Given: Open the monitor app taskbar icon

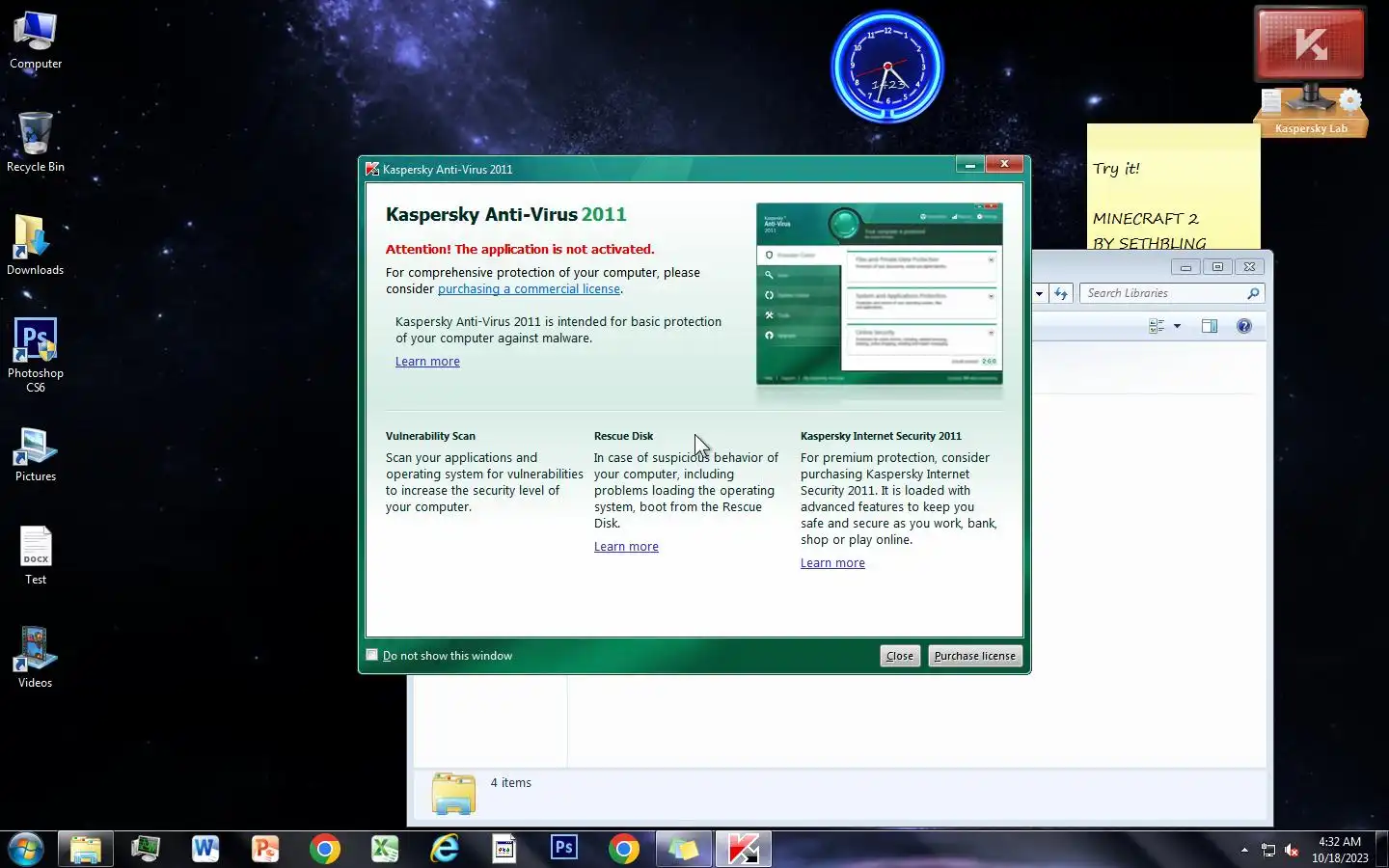Looking at the screenshot, I should click(x=146, y=850).
